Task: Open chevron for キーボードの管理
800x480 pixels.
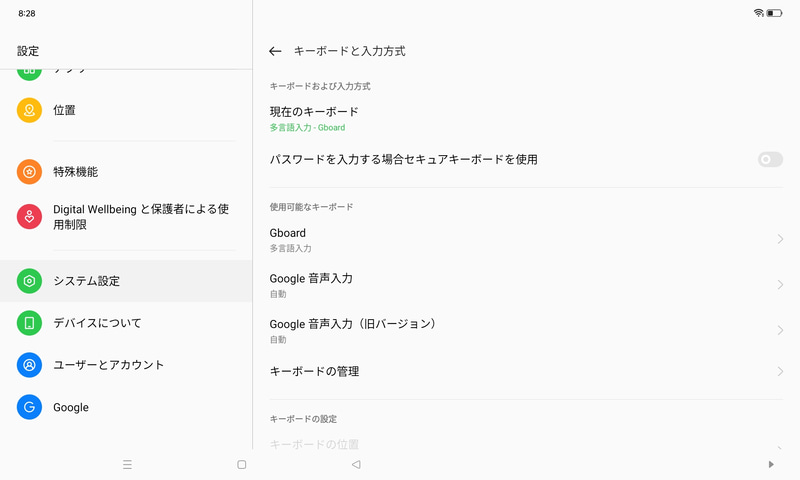Action: 780,371
